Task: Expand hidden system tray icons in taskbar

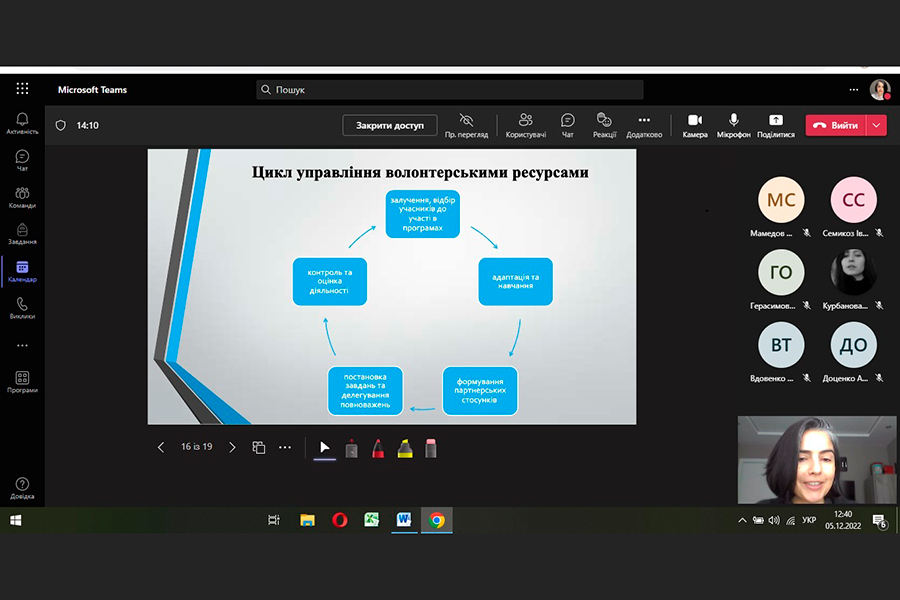Action: coord(742,520)
